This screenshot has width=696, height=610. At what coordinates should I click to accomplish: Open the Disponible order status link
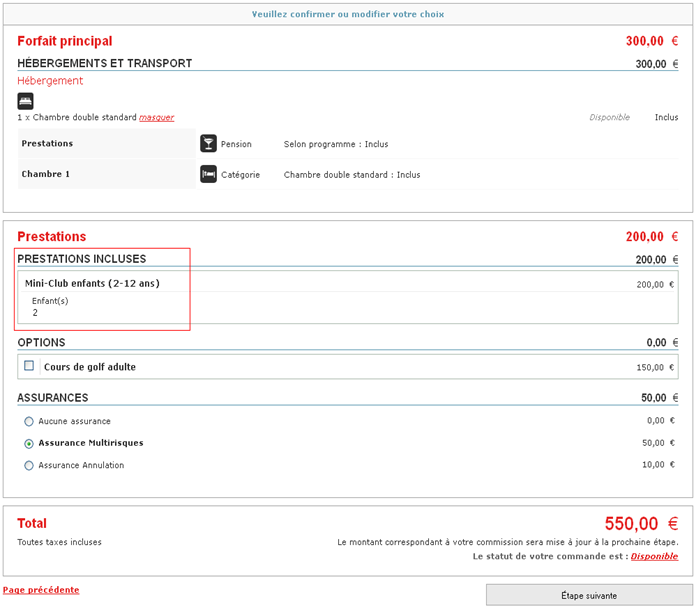coord(654,556)
